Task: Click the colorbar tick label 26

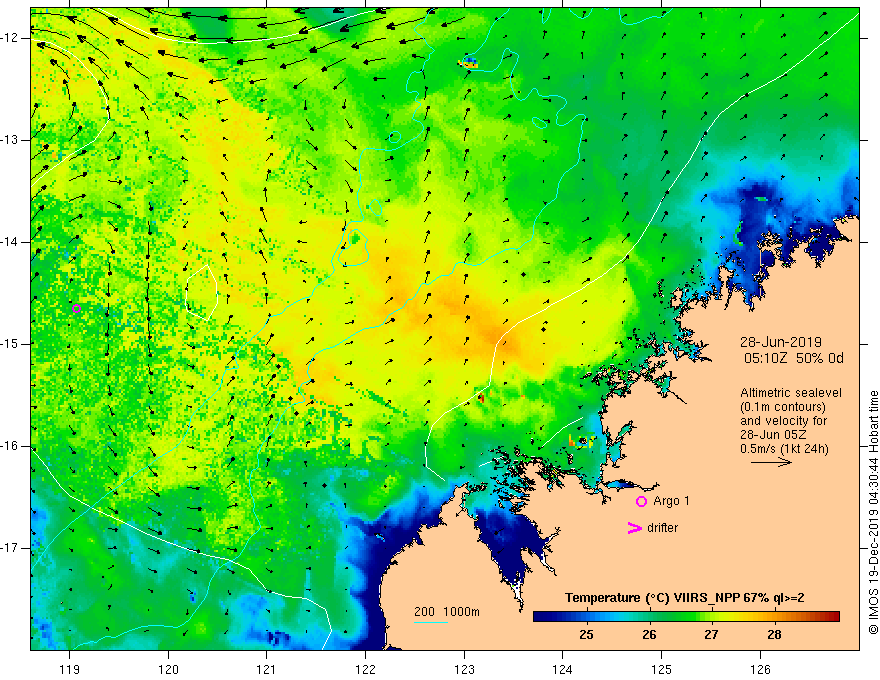Action: click(649, 635)
